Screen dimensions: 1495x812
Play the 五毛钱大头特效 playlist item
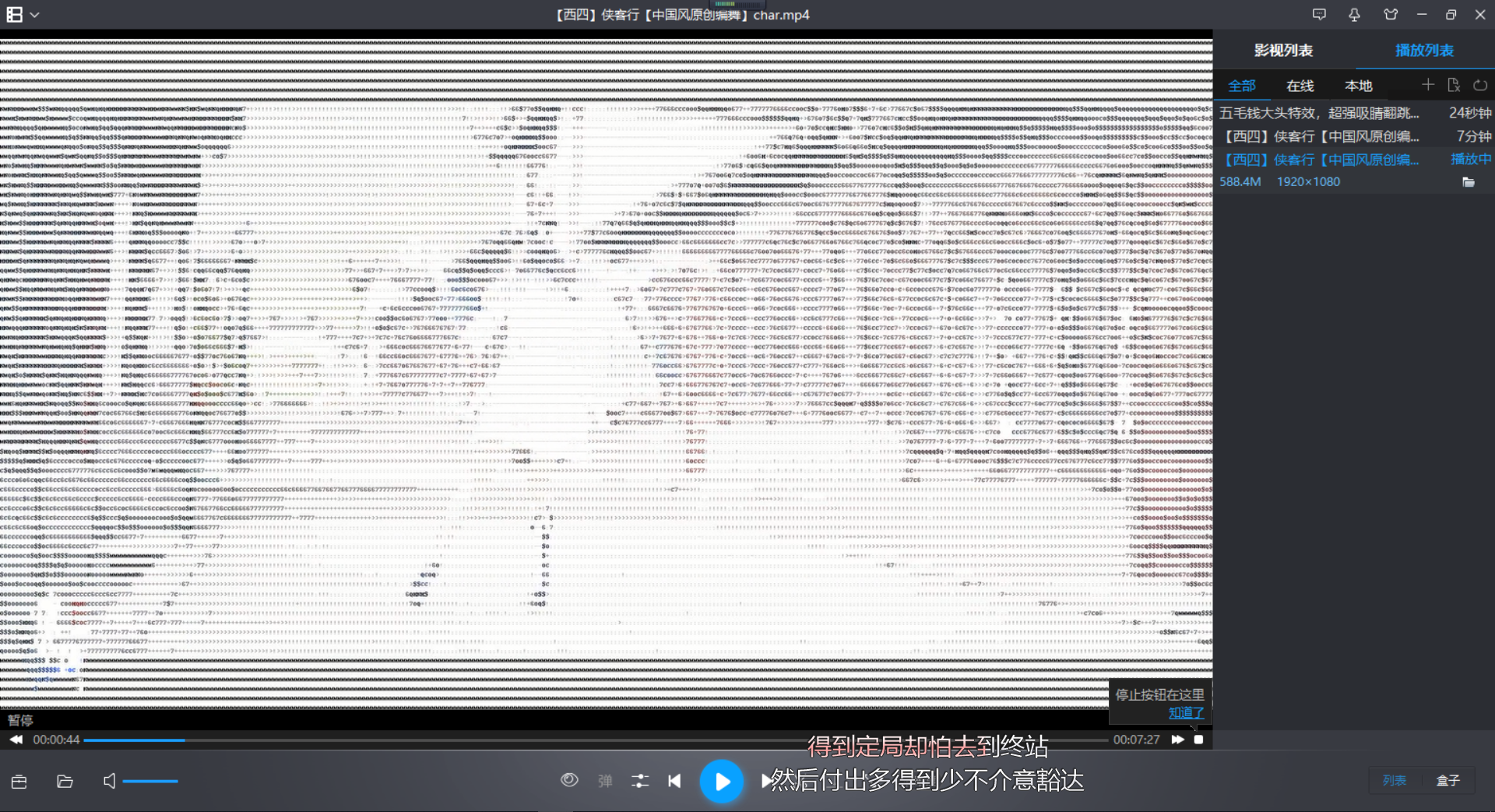(x=1354, y=113)
